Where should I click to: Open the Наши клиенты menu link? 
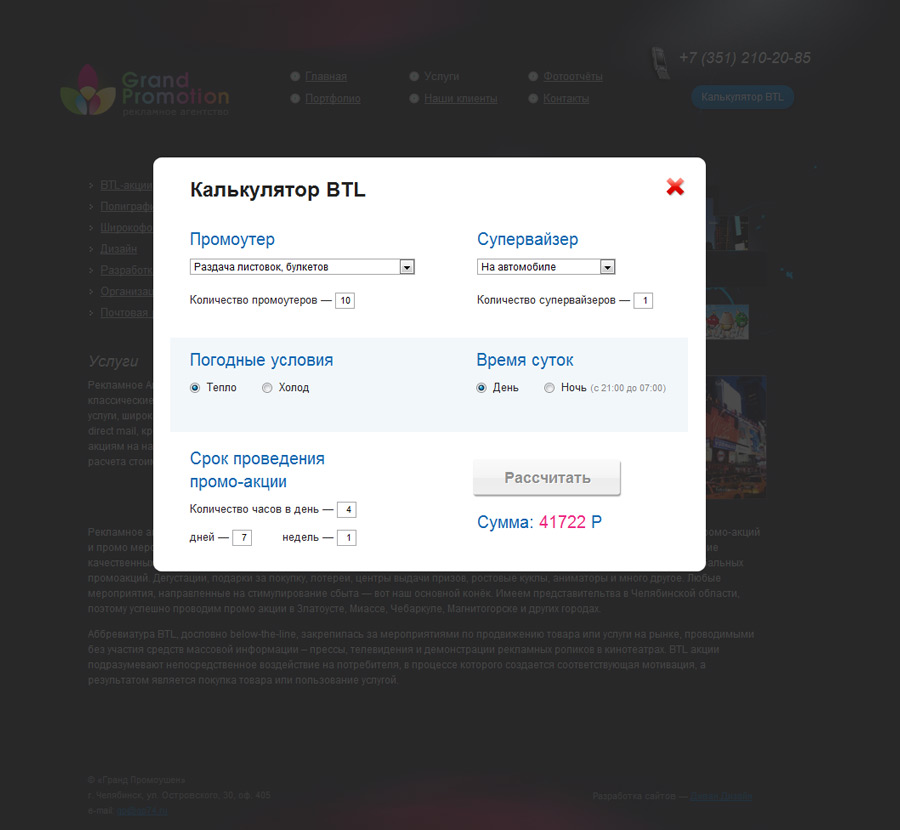coord(460,99)
